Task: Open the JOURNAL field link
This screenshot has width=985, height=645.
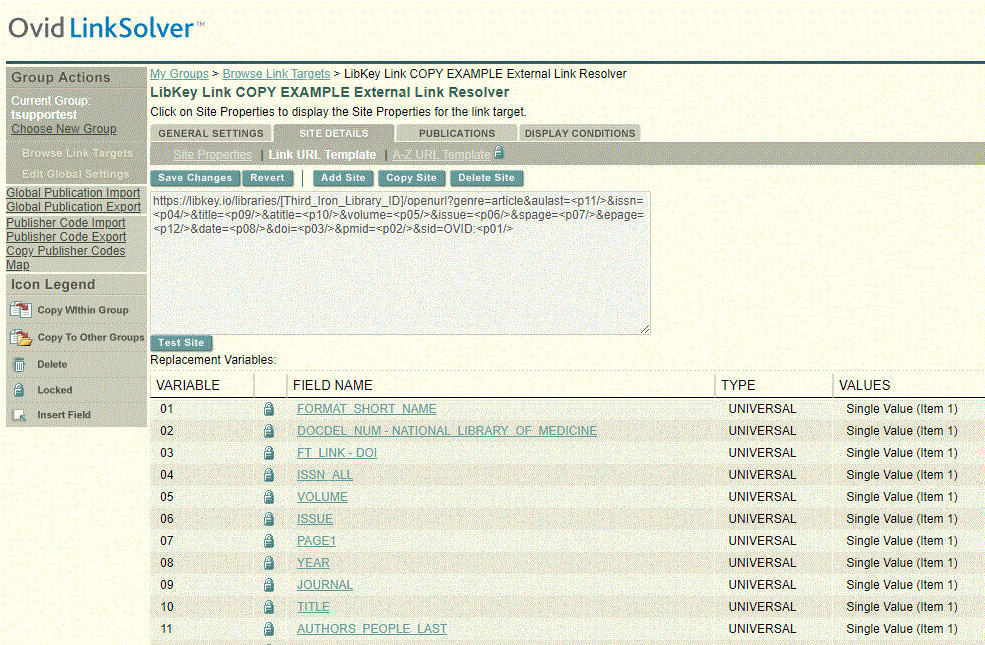Action: click(x=325, y=585)
